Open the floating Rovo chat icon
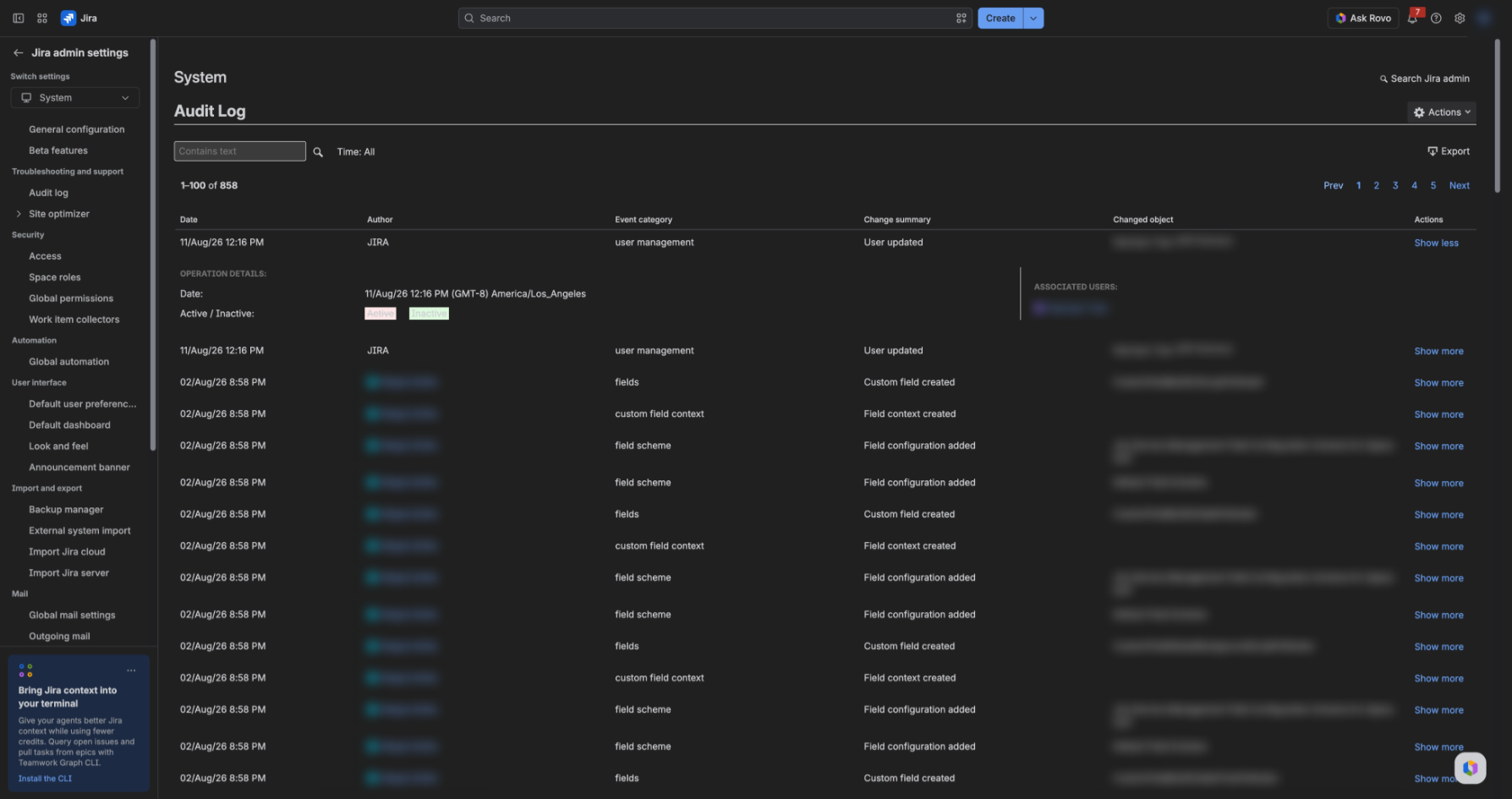Screen dimensions: 1512x799 coord(1471,768)
